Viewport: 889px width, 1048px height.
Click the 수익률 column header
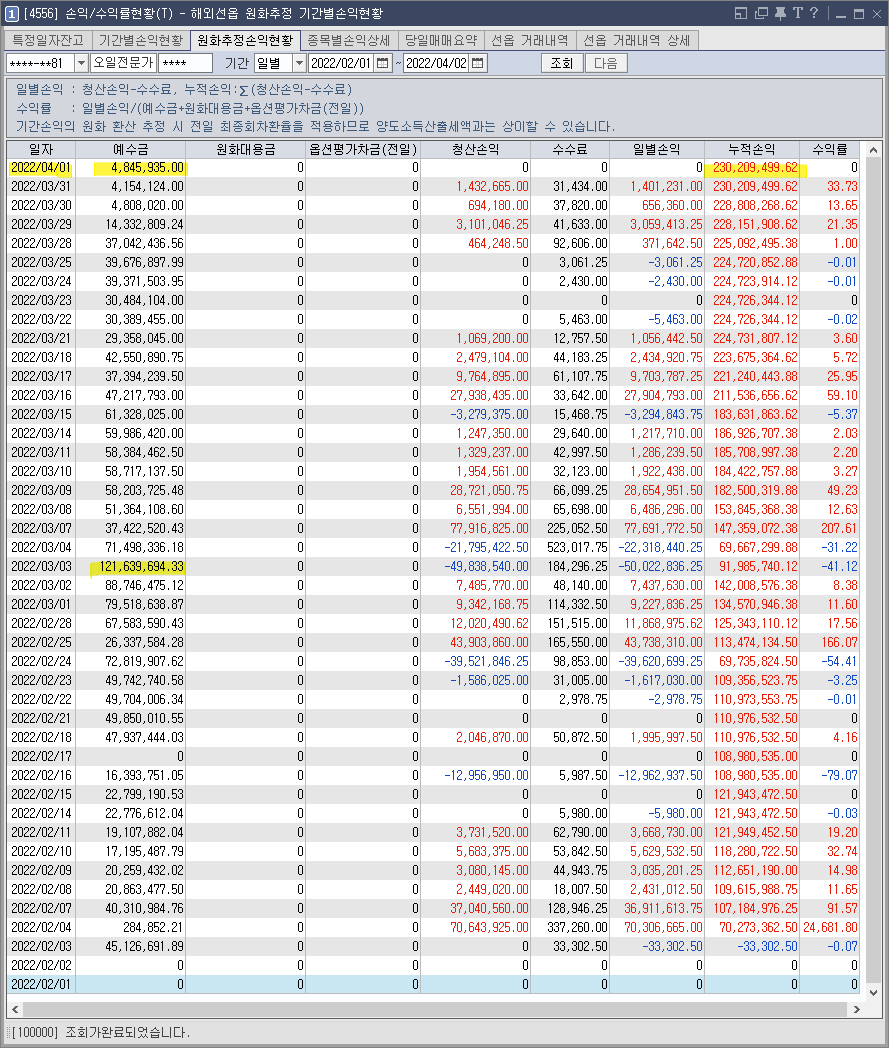click(830, 149)
